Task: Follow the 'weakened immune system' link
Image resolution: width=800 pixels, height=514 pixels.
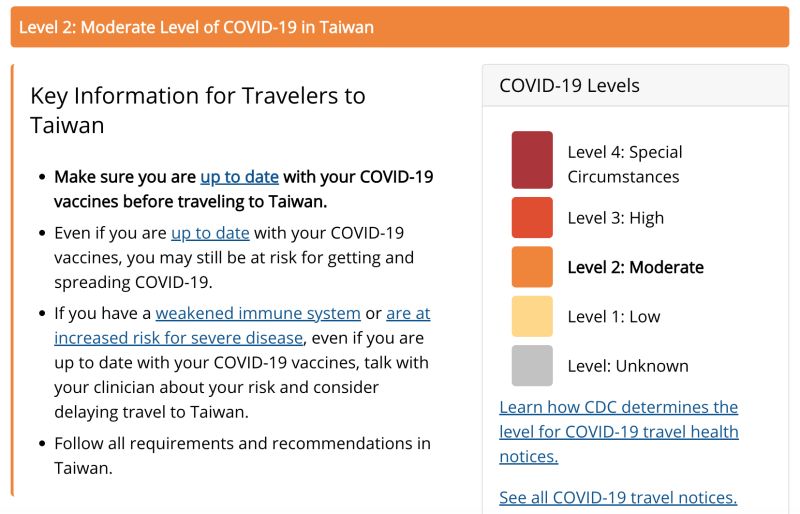Action: [258, 313]
